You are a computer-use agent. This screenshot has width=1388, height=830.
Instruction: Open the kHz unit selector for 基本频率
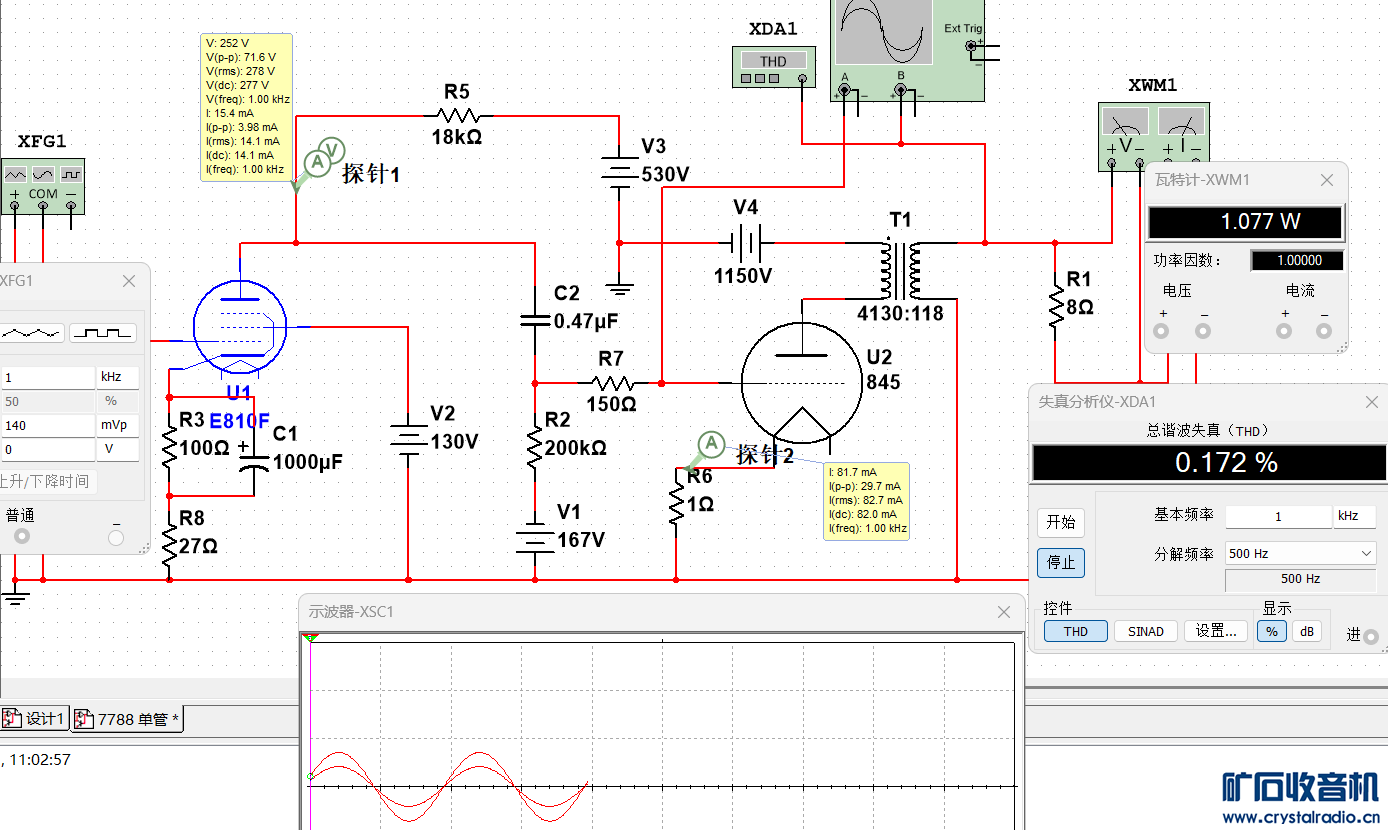pyautogui.click(x=1354, y=516)
